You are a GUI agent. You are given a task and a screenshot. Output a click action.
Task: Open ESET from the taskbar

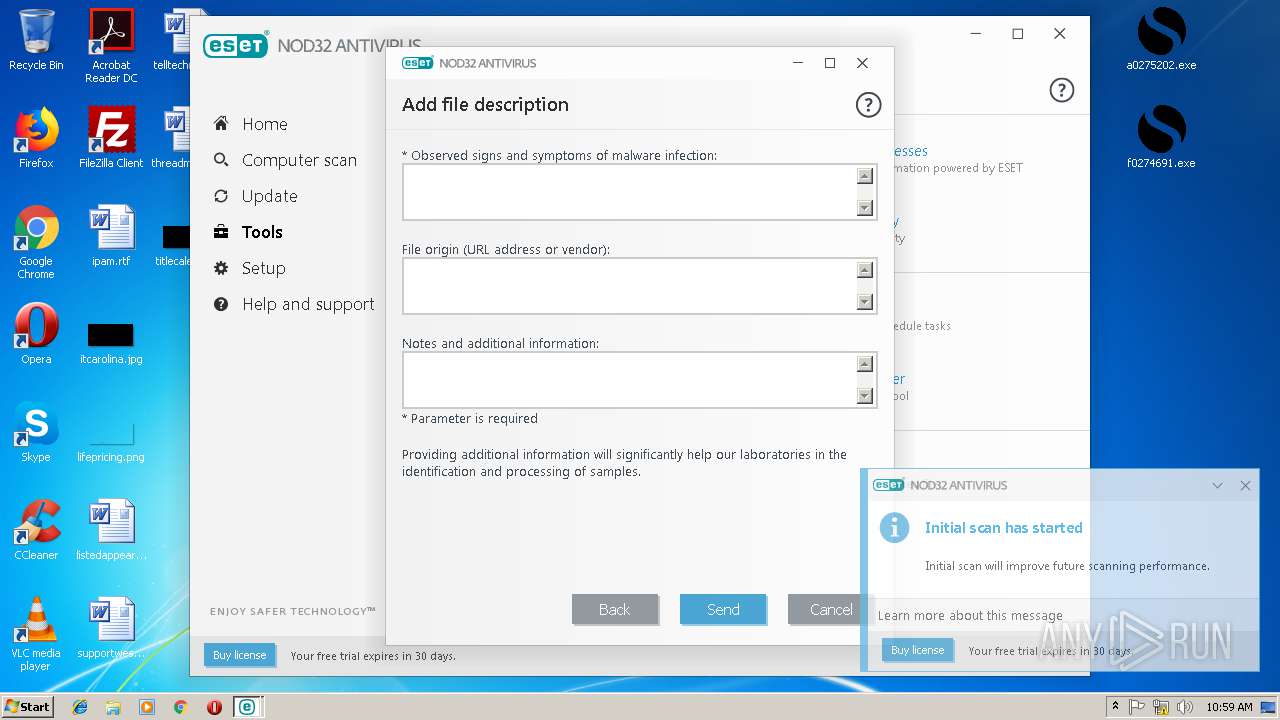pos(246,707)
